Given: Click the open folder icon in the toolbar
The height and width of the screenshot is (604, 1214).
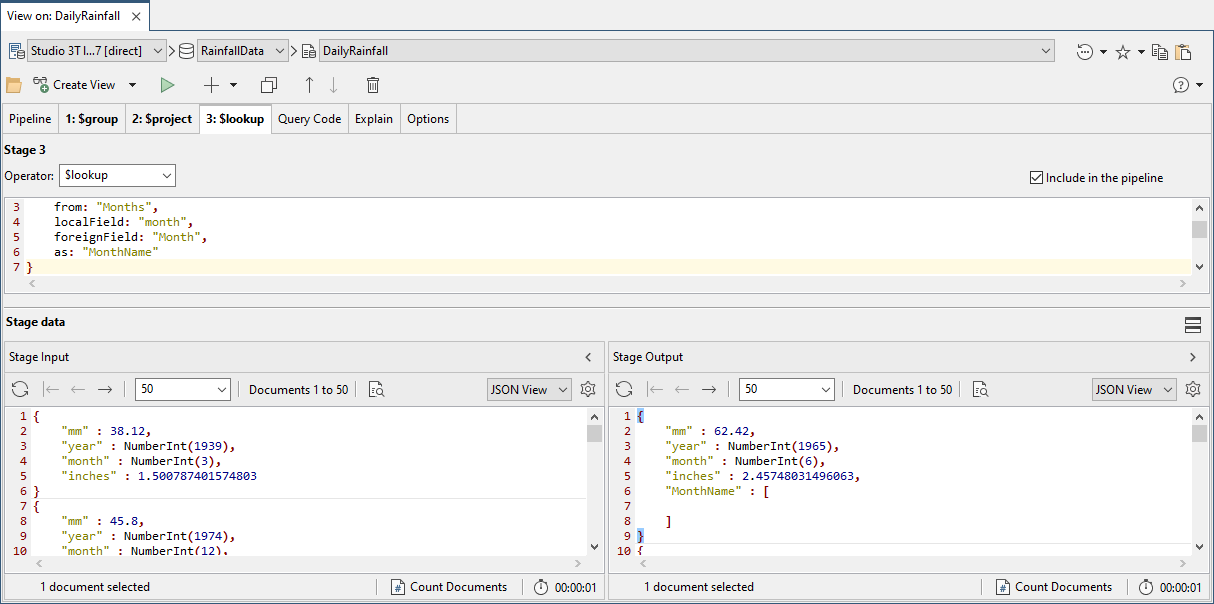Looking at the screenshot, I should [14, 85].
